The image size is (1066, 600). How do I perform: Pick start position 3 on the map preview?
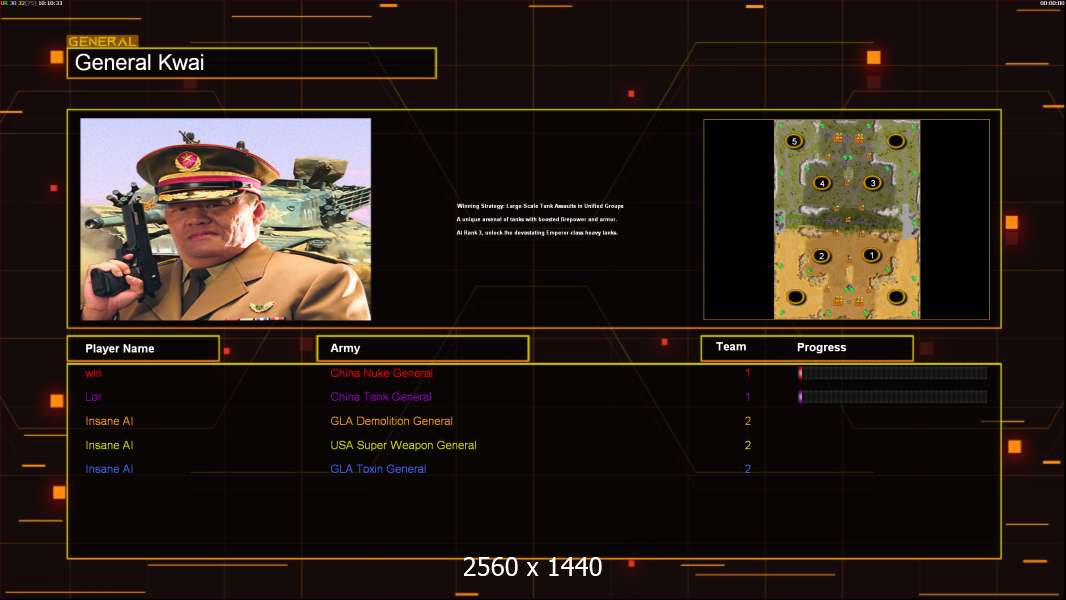(x=872, y=183)
